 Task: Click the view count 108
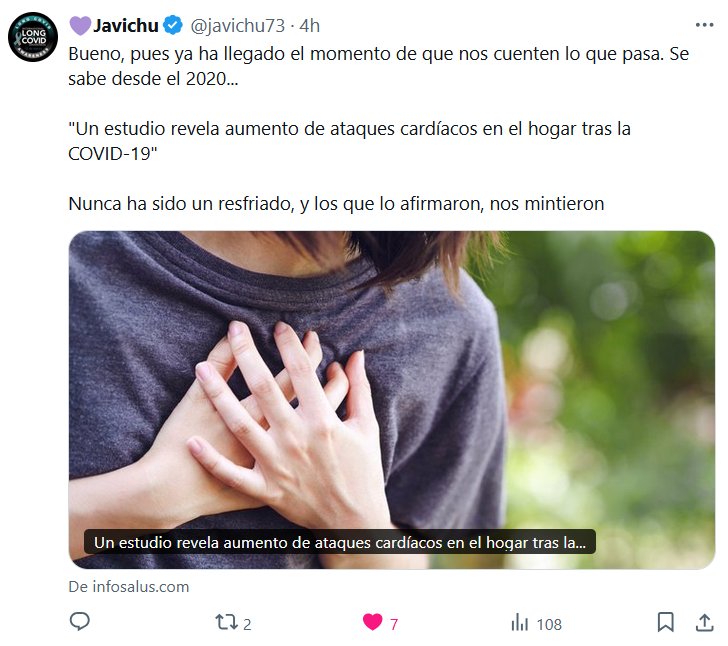[549, 625]
